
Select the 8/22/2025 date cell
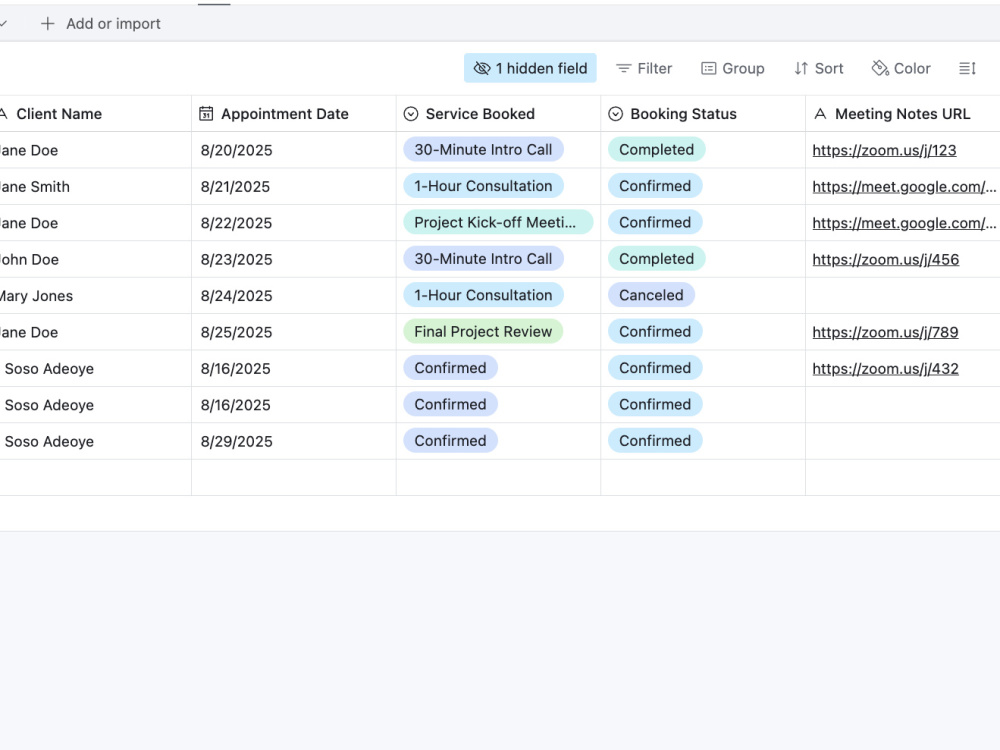tap(294, 223)
